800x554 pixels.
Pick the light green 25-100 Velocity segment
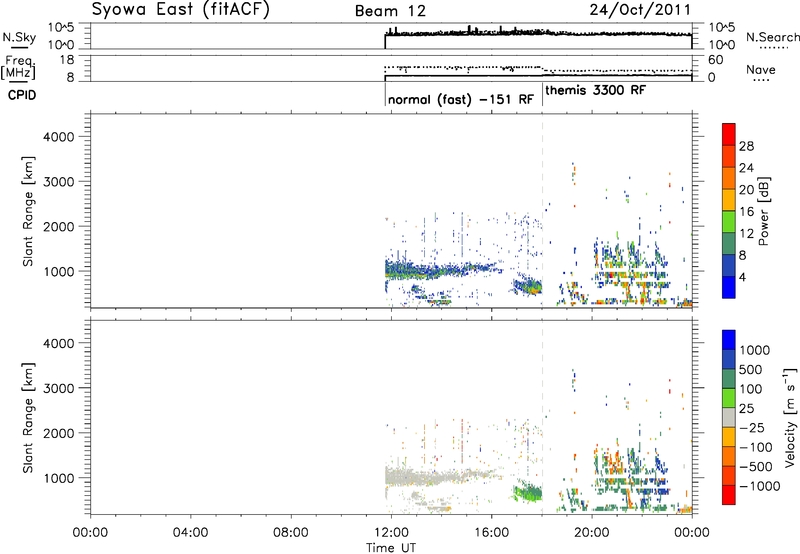729,398
